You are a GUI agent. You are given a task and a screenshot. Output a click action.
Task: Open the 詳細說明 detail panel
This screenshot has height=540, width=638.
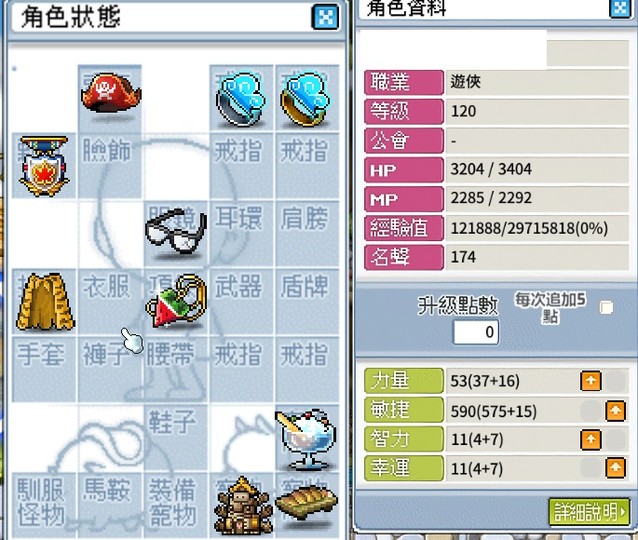(589, 512)
